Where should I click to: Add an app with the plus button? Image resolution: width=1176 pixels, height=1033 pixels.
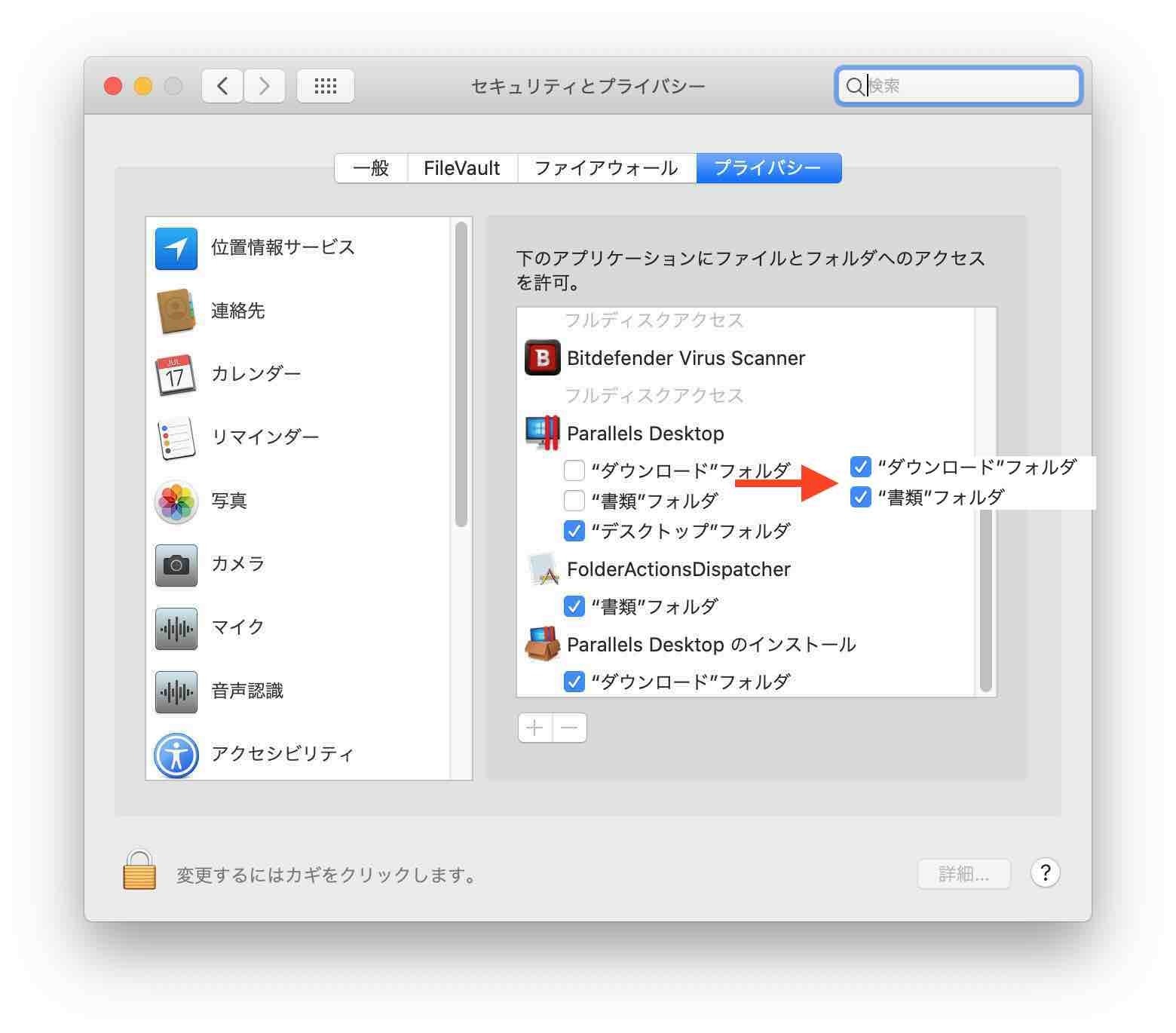535,728
